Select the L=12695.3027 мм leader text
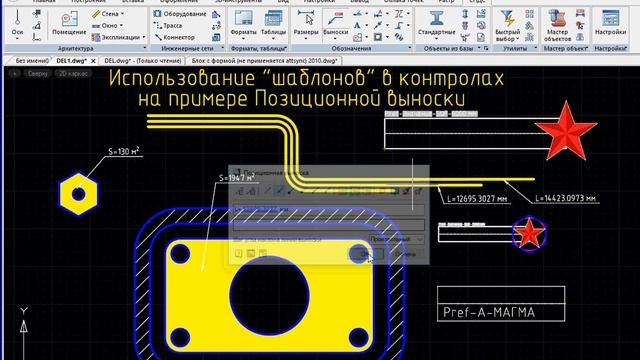 pyautogui.click(x=477, y=199)
